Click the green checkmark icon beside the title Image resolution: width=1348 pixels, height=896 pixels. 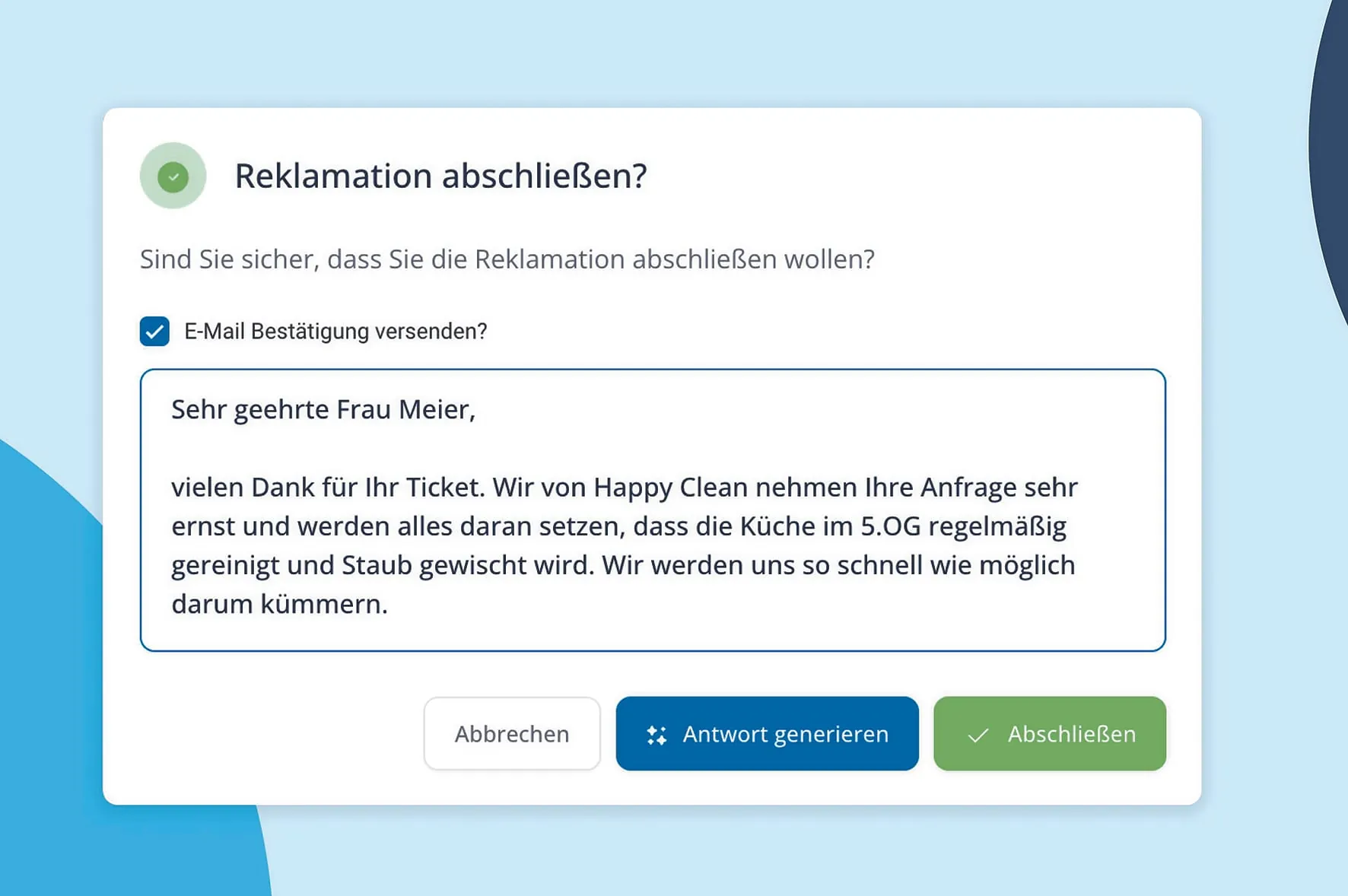click(173, 176)
